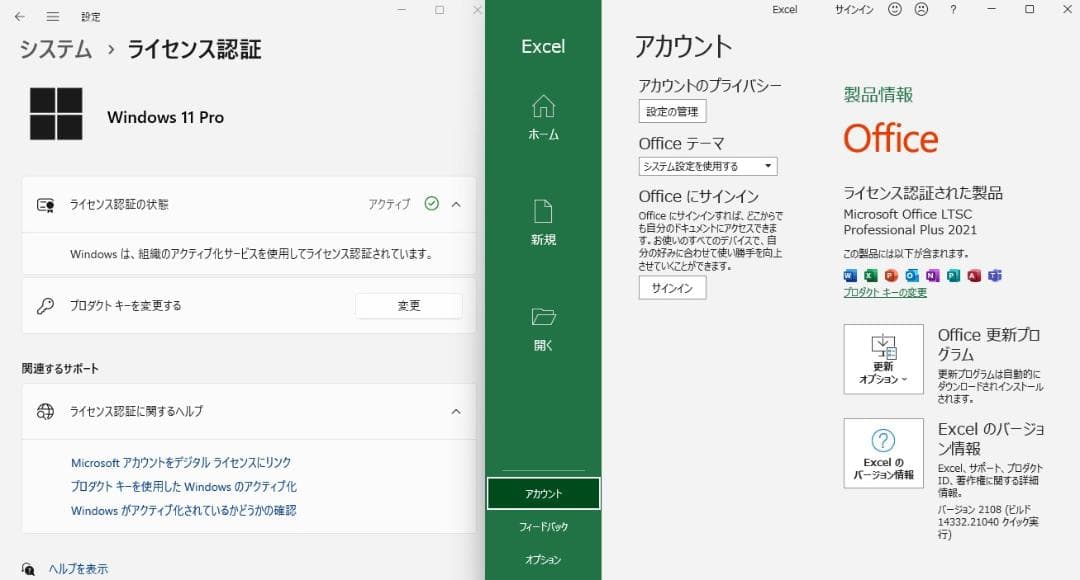Viewport: 1080px width, 580px height.
Task: Open Options in Excel sidebar
Action: 543,559
